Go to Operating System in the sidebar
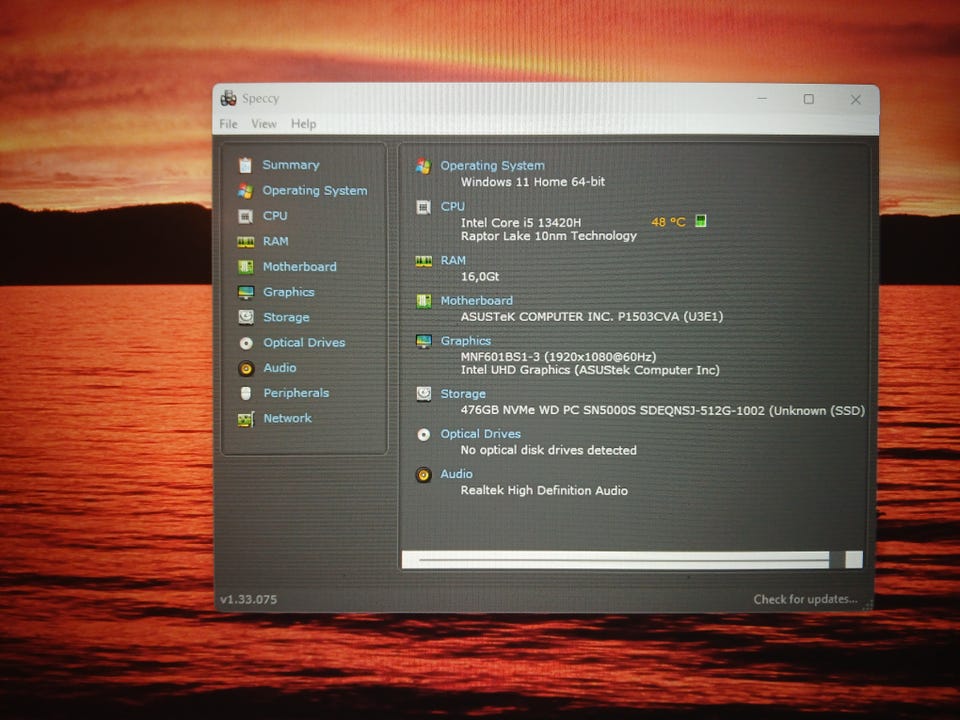 [315, 190]
